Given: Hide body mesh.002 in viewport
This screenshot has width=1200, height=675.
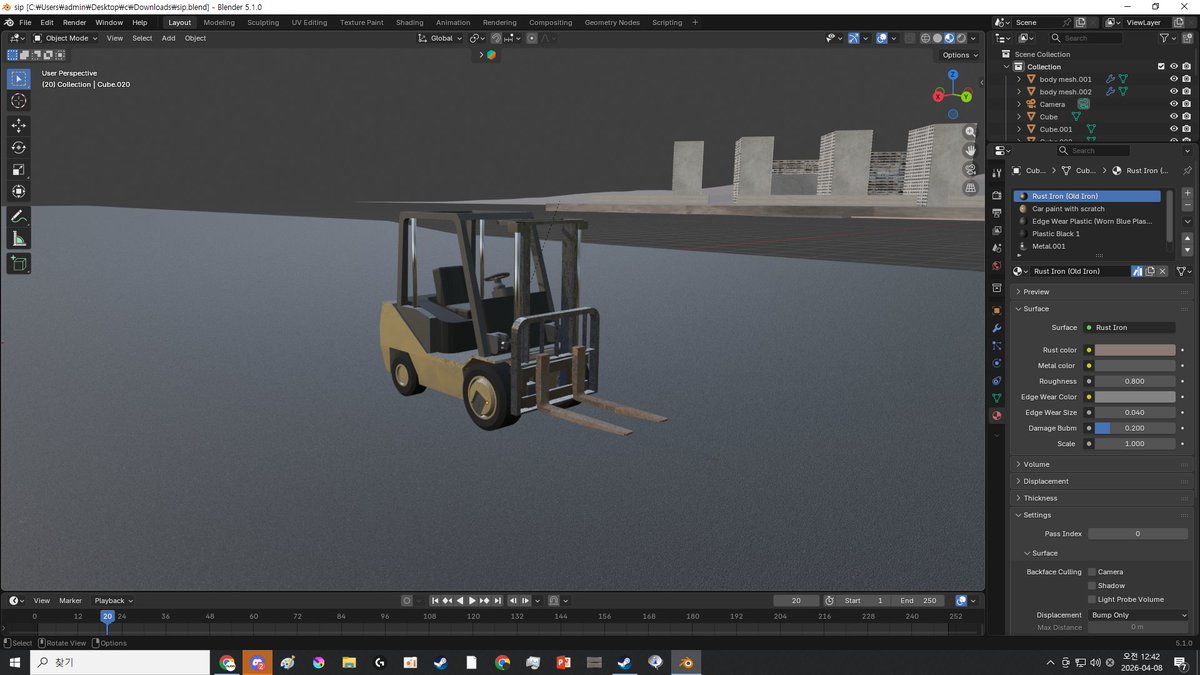Looking at the screenshot, I should [x=1174, y=91].
